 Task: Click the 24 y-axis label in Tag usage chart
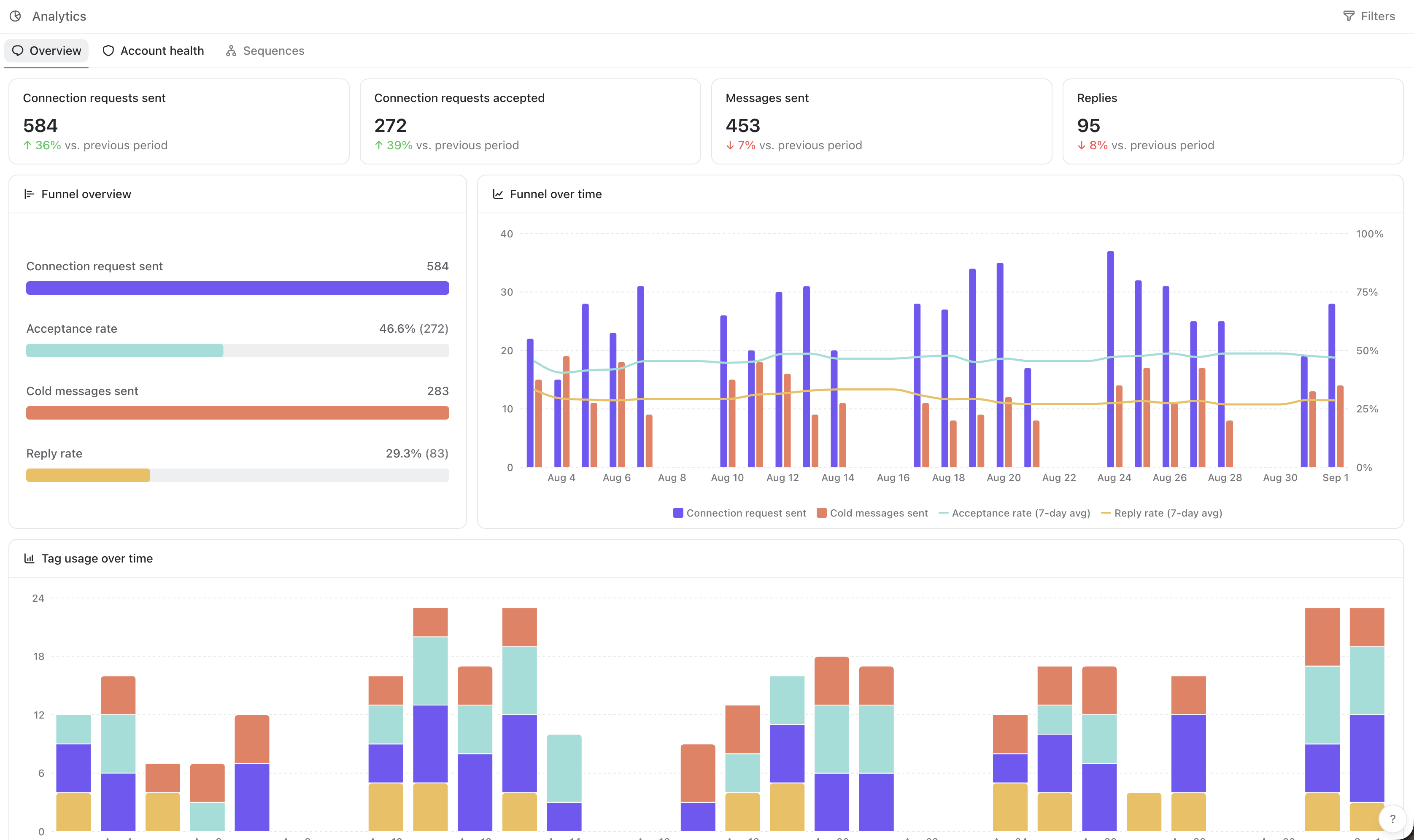click(38, 598)
